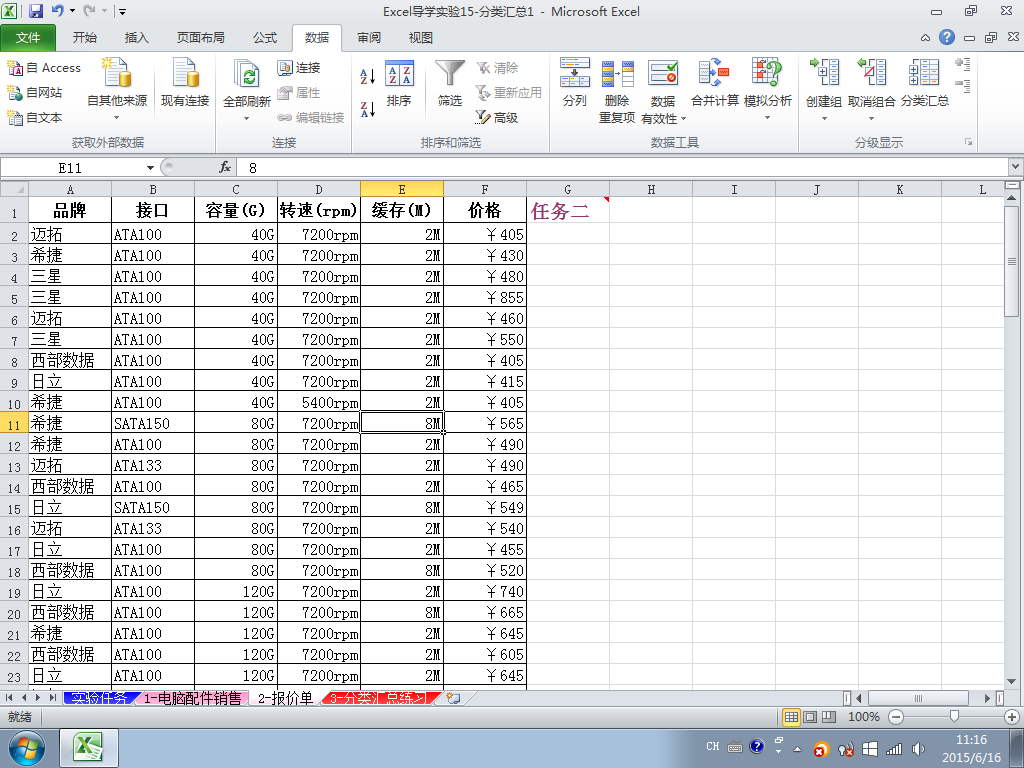Image resolution: width=1024 pixels, height=768 pixels.
Task: Click the Save icon in quick access toolbar
Action: 35,11
